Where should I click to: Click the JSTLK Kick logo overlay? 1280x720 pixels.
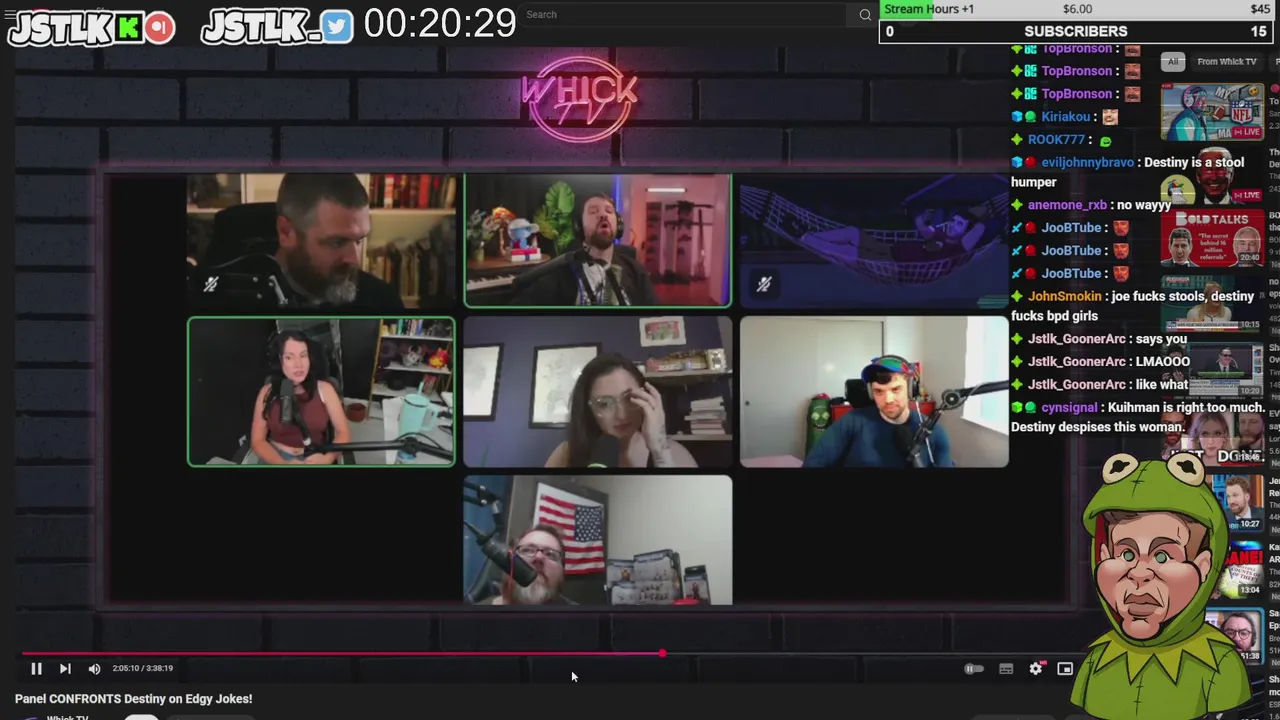click(91, 27)
